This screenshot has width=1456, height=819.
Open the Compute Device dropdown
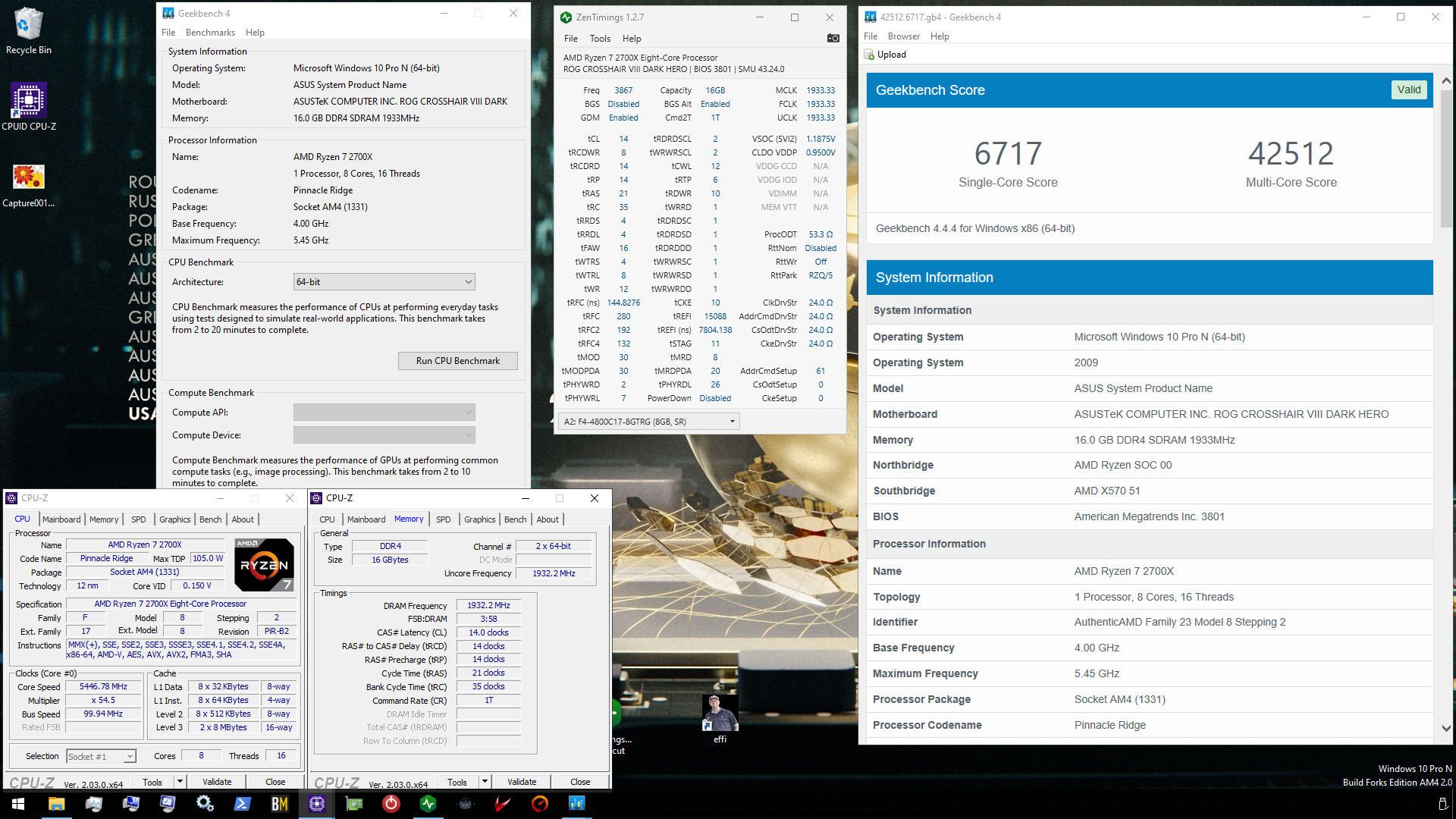click(384, 435)
